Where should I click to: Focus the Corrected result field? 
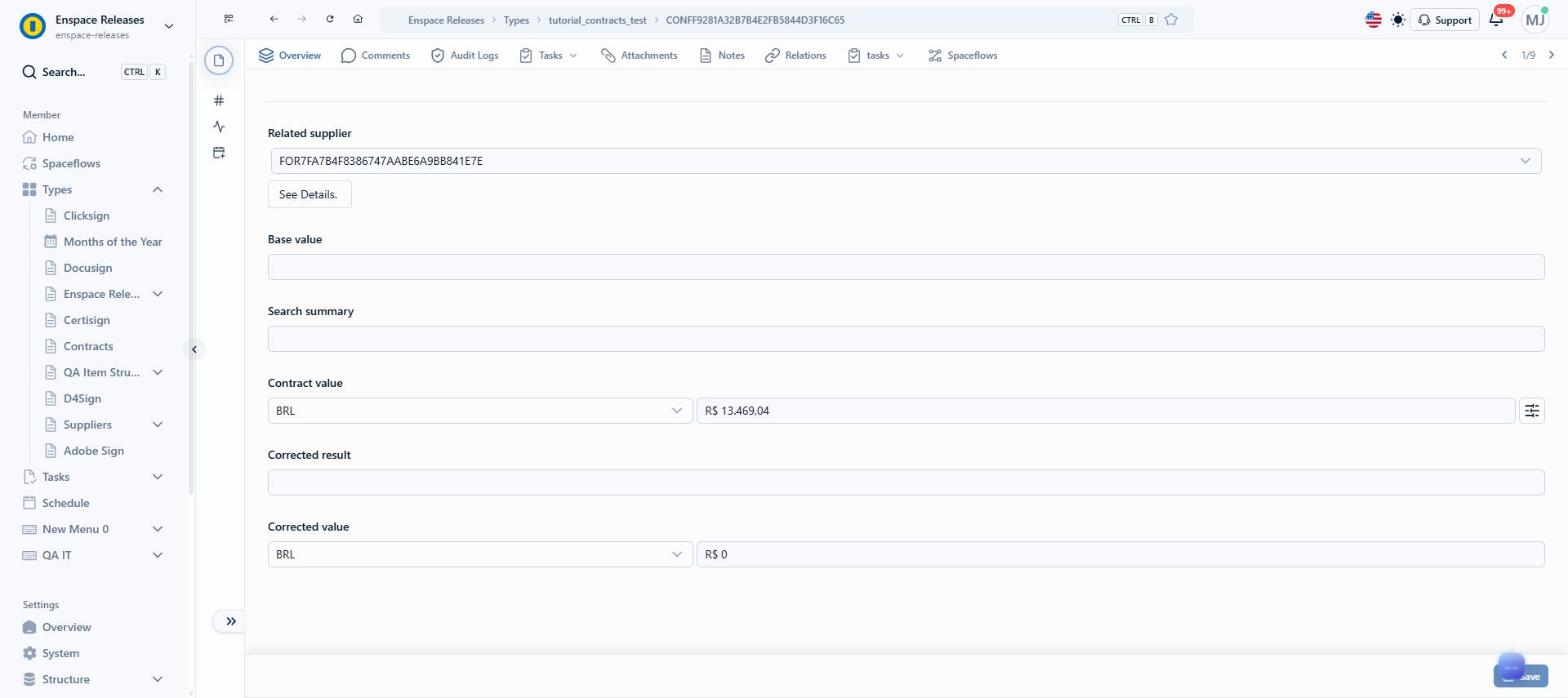click(906, 482)
